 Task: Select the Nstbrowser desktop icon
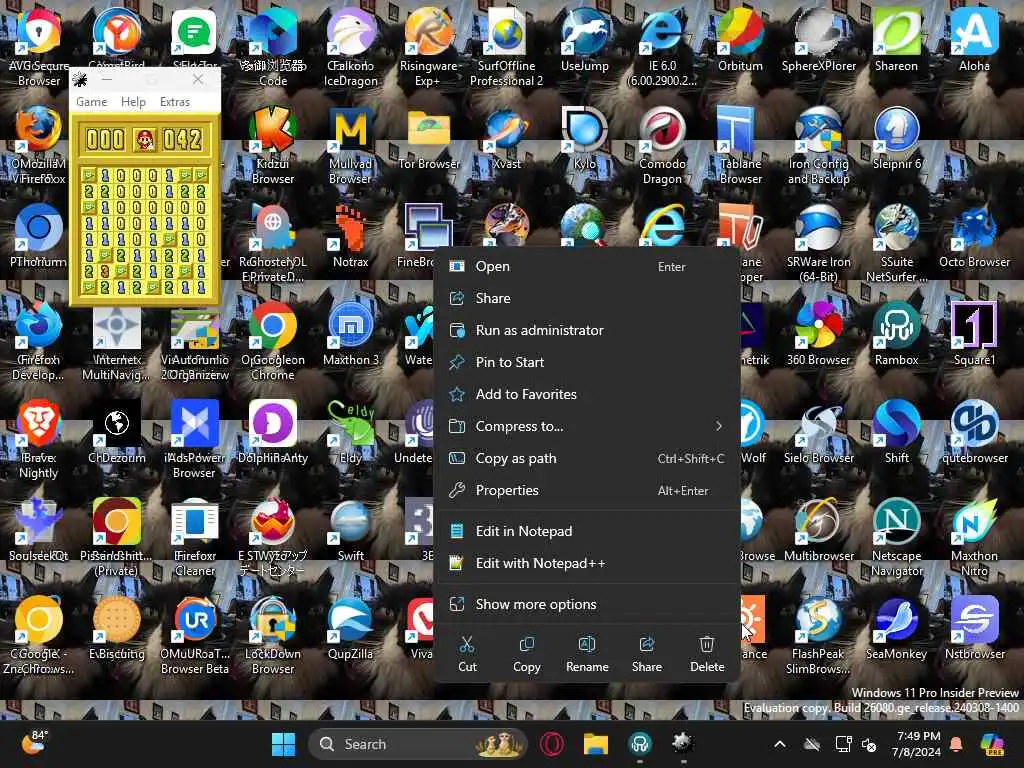974,618
